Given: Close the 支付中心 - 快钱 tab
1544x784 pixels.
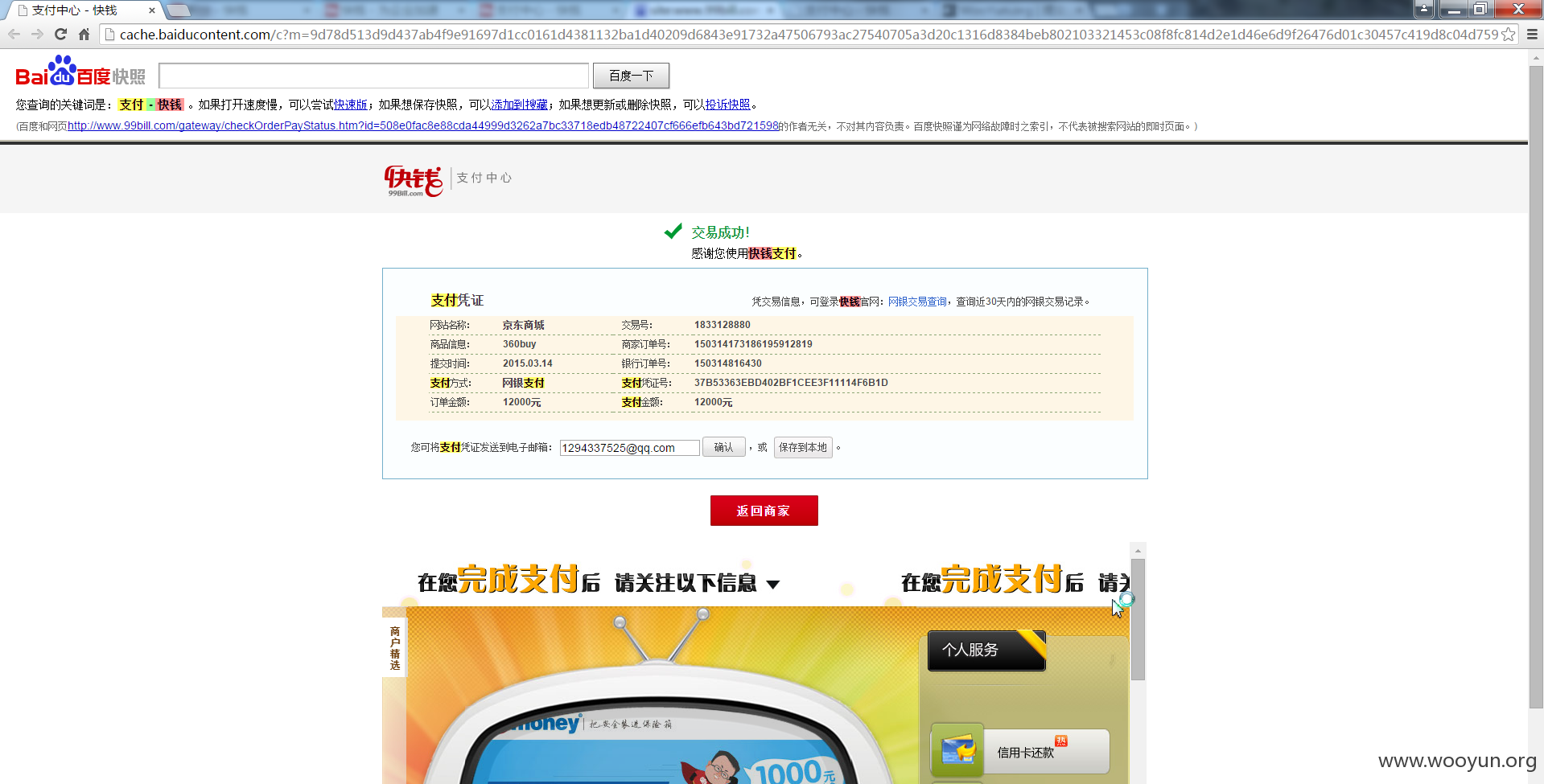Looking at the screenshot, I should (151, 10).
